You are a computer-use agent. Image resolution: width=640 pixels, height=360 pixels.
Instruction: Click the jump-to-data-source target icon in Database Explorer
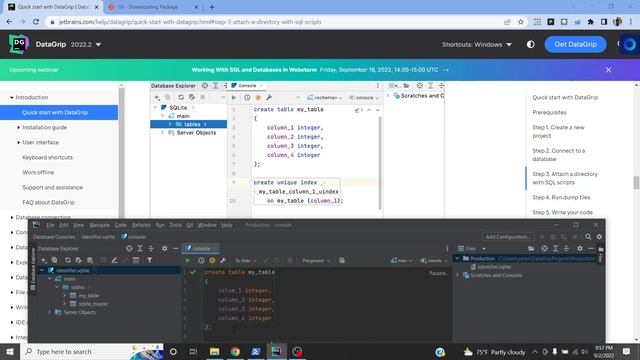[129, 248]
